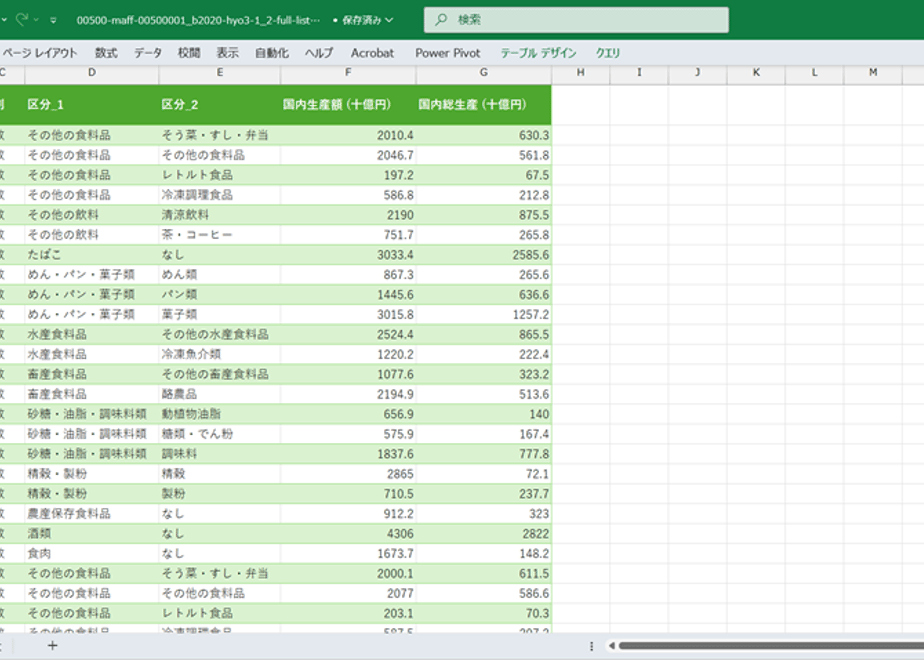Click the Redo arrow icon in title bar
This screenshot has width=924, height=660.
22,19
